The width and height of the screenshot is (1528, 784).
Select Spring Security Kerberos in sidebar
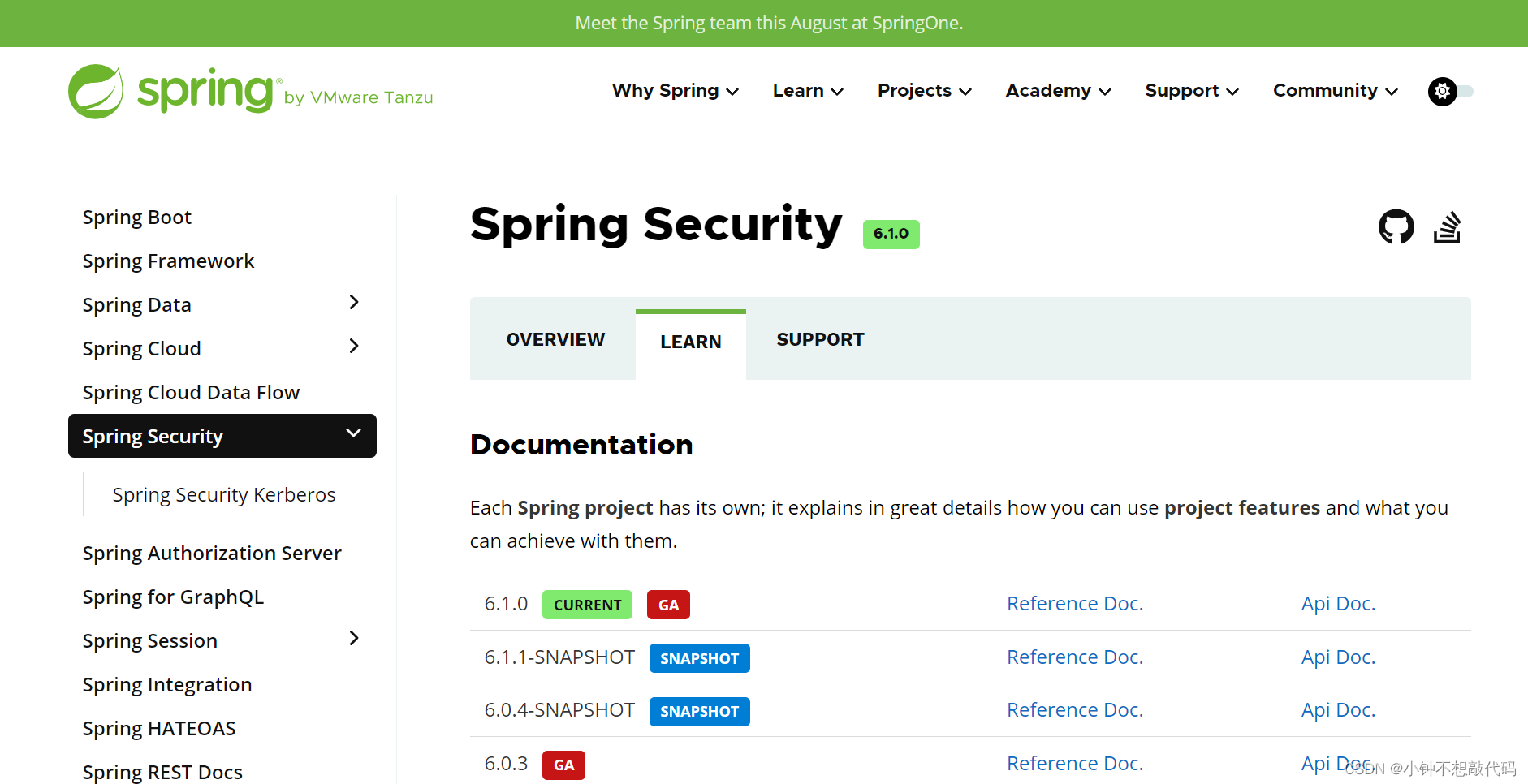tap(223, 495)
